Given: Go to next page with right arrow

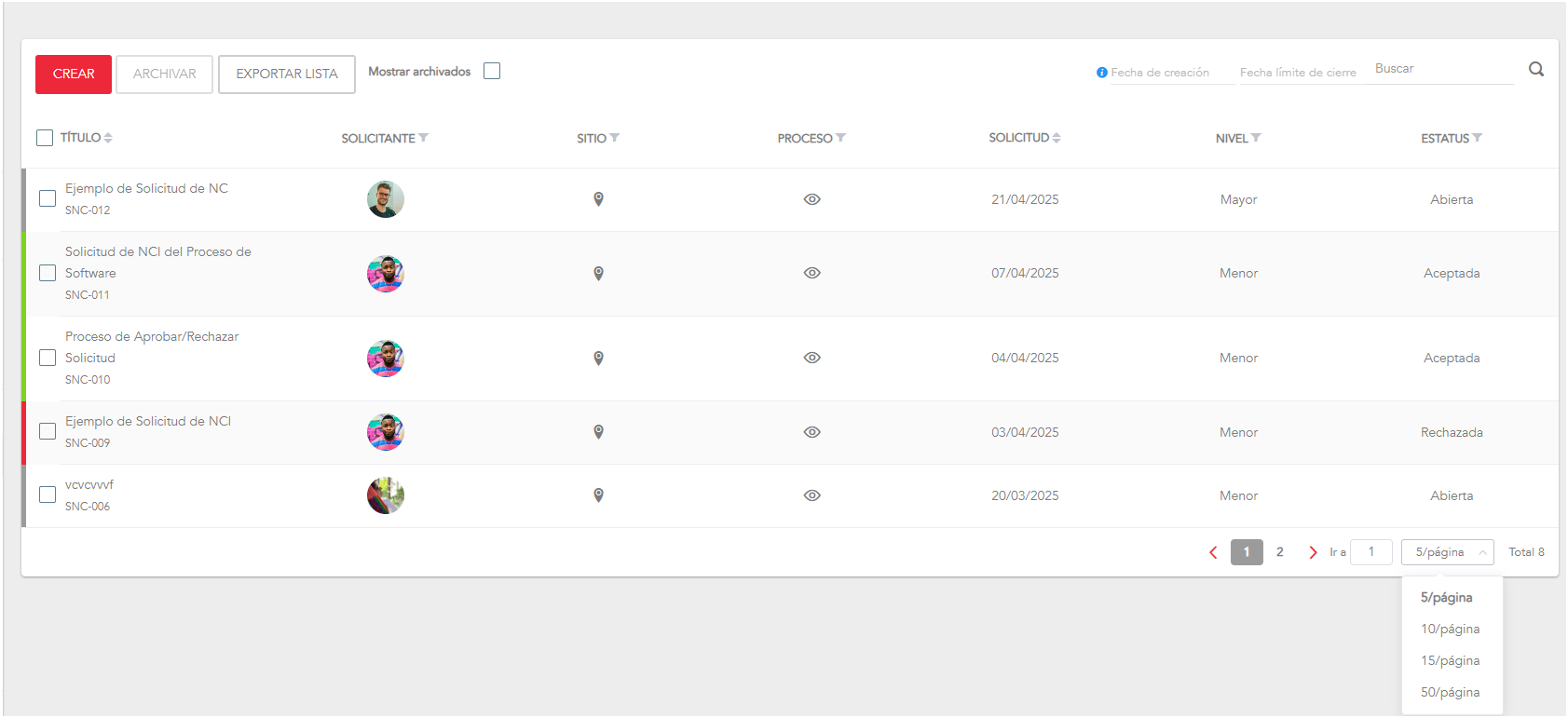Looking at the screenshot, I should click(1313, 552).
